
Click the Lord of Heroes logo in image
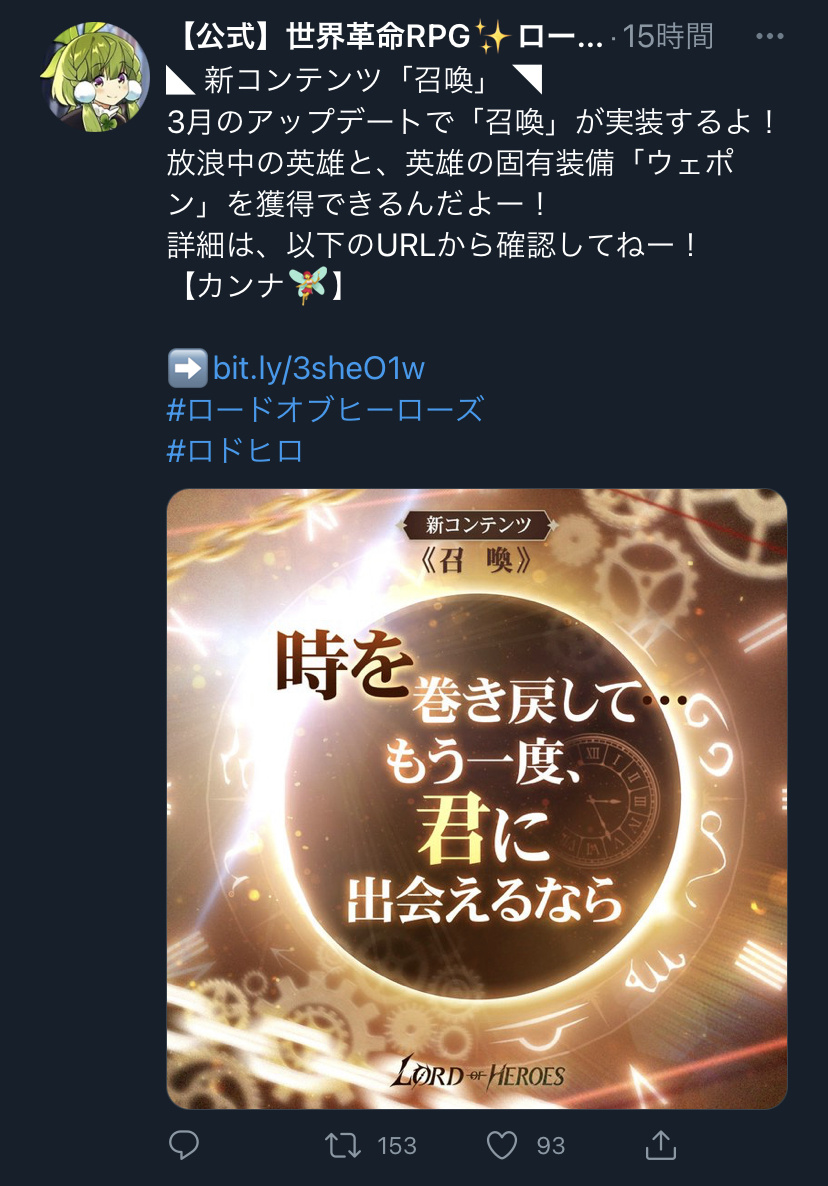[x=477, y=1072]
